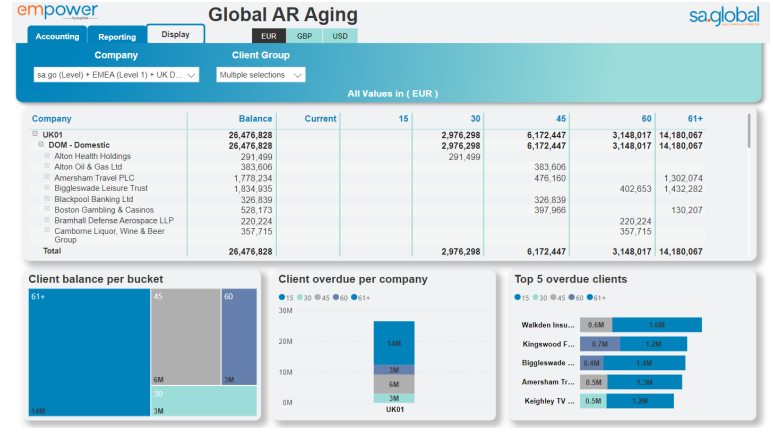This screenshot has width=773, height=434.
Task: Expand Bramhall Defense Aerospace LLP row
Action: click(x=47, y=220)
